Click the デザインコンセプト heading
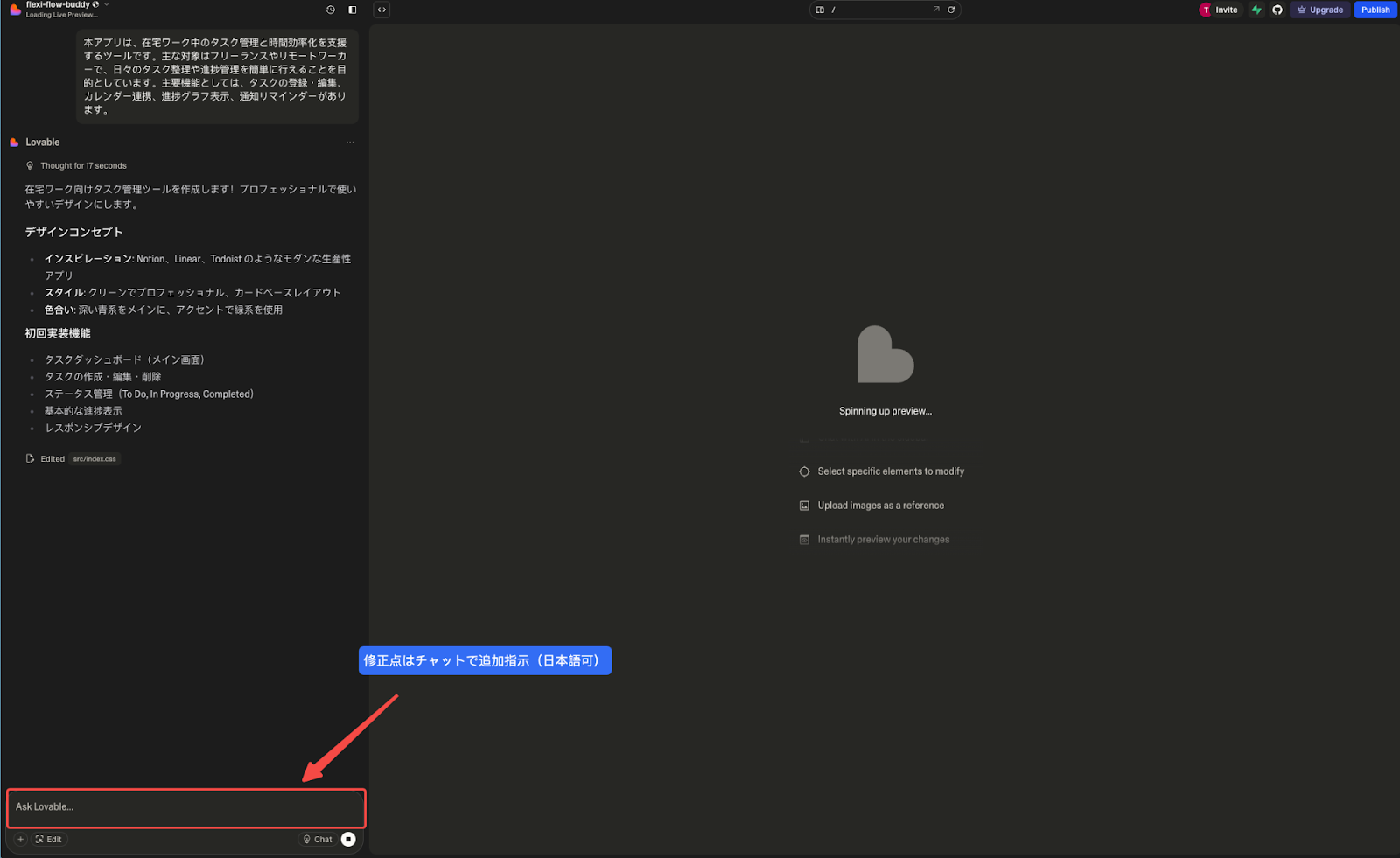 [74, 232]
